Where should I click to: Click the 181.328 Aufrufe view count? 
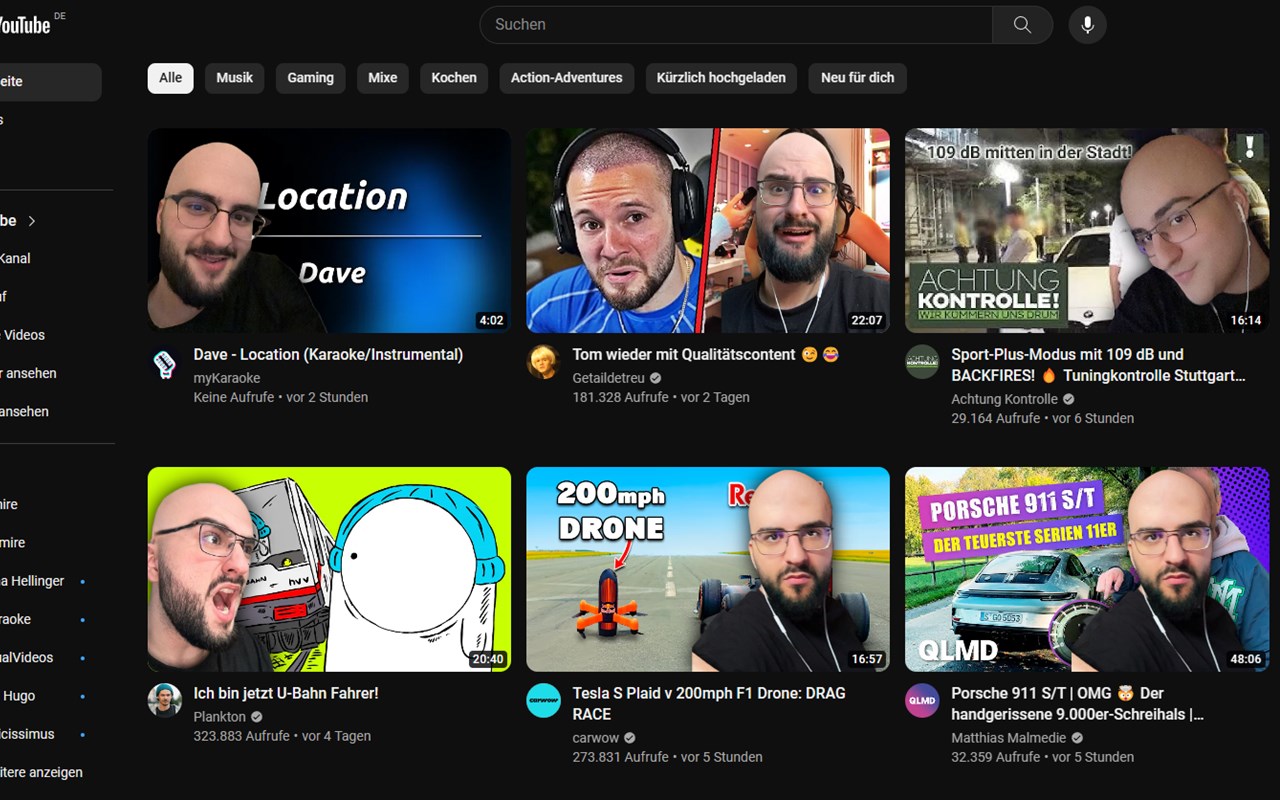621,397
